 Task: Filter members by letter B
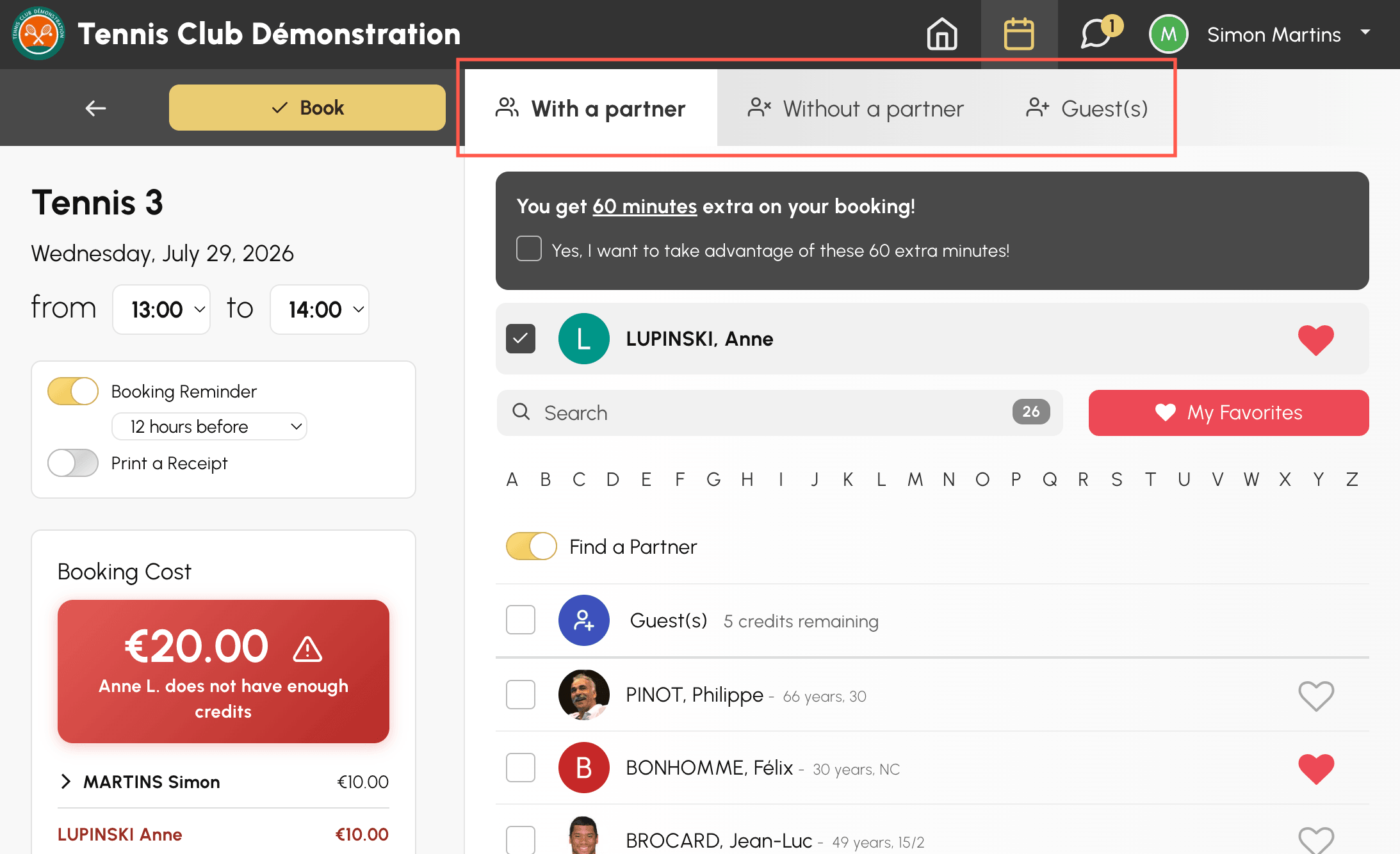545,479
